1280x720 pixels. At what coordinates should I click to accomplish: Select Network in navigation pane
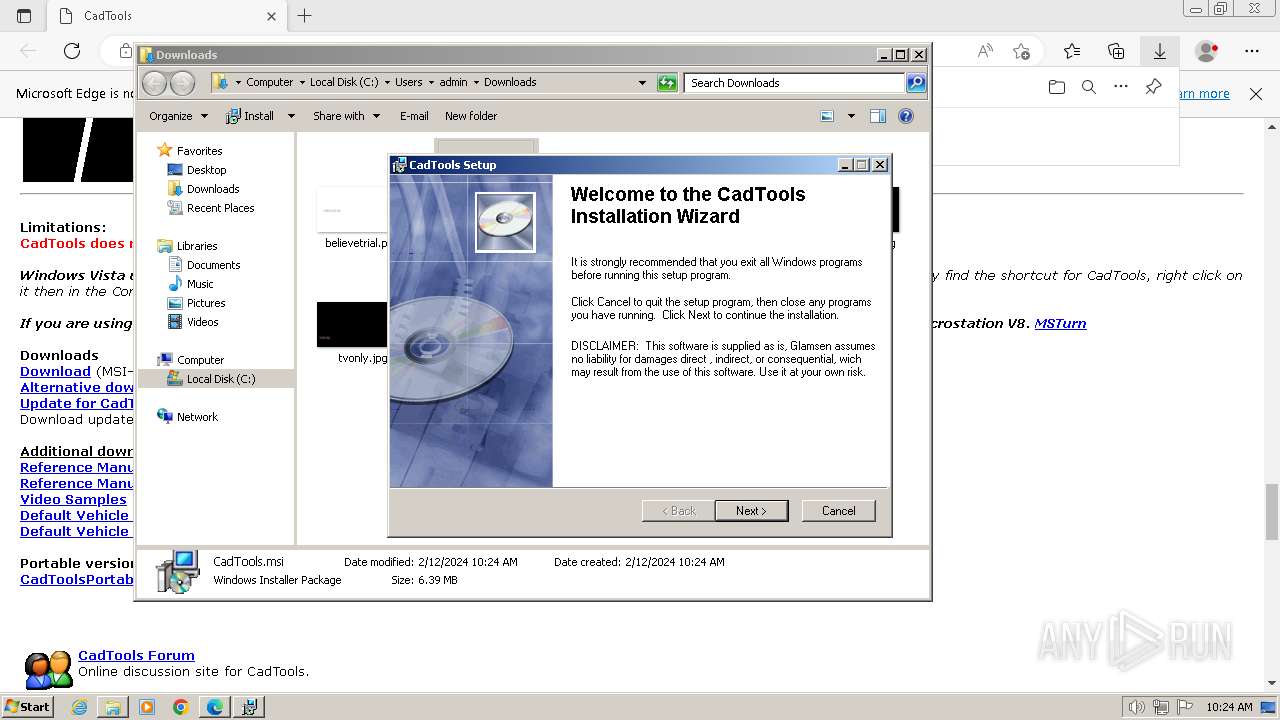[x=197, y=417]
